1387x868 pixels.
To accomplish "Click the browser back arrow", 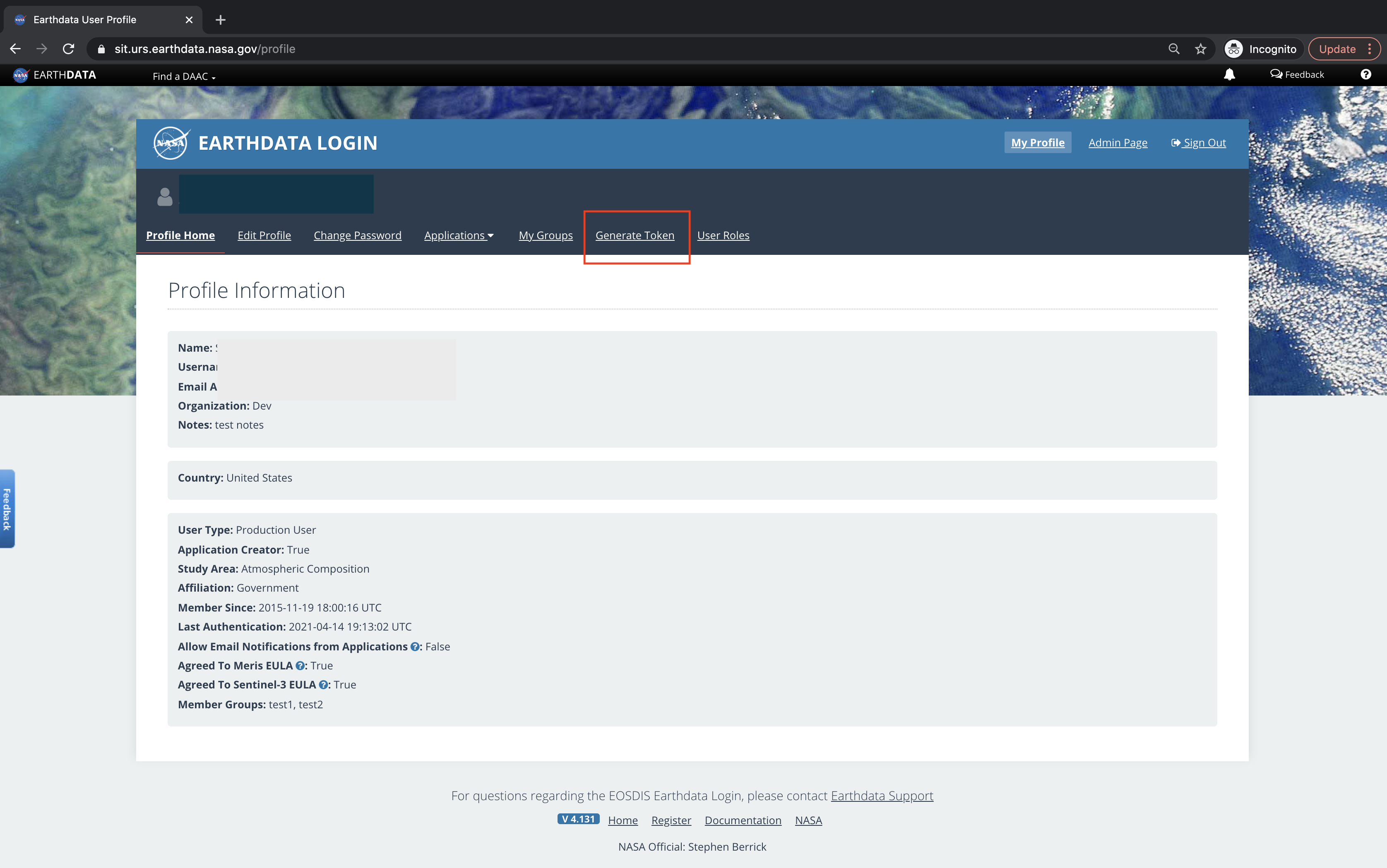I will pos(15,49).
